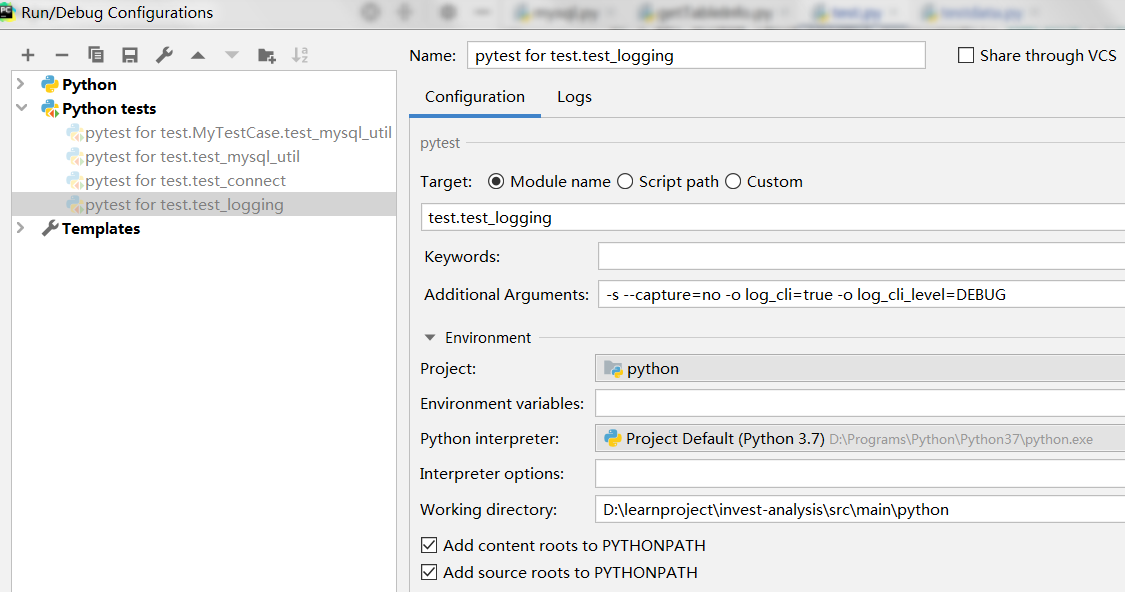Collapse the Python tests node
The width and height of the screenshot is (1125, 592).
click(22, 108)
